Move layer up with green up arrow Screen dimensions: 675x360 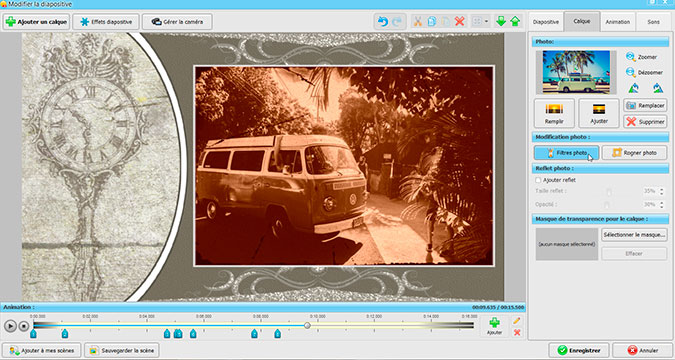click(x=515, y=22)
